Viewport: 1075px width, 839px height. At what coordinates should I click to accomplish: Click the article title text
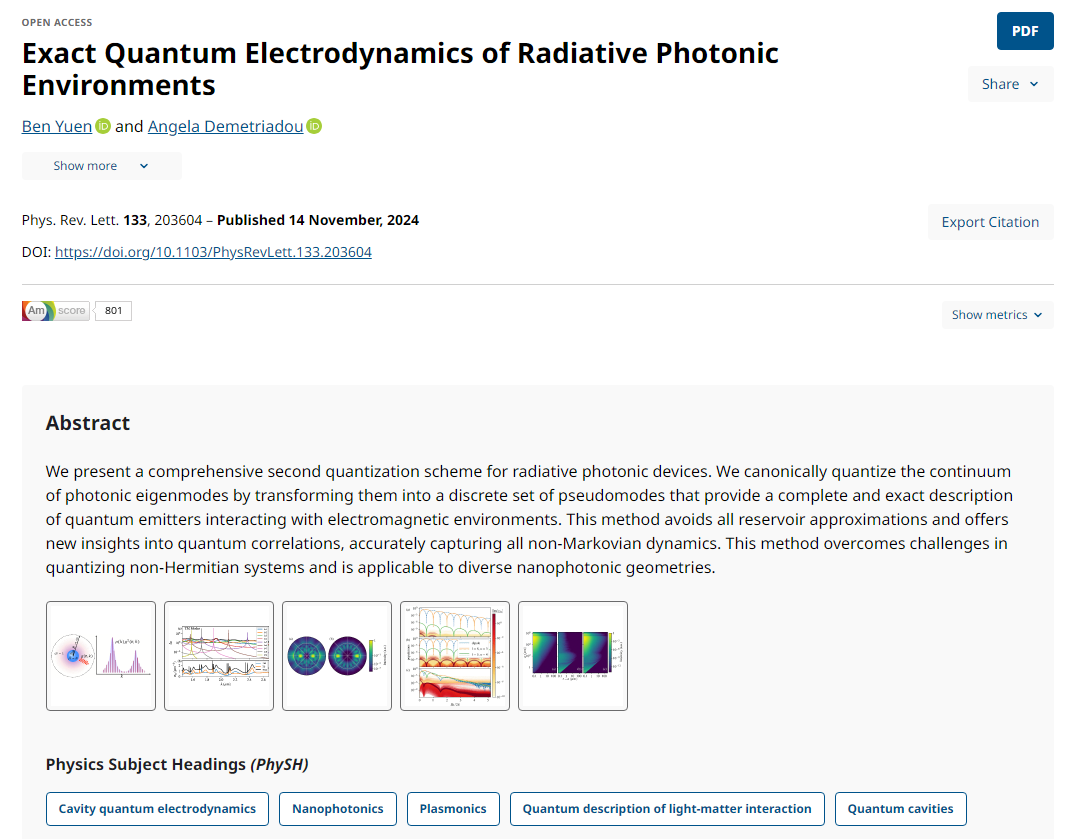pyautogui.click(x=400, y=69)
